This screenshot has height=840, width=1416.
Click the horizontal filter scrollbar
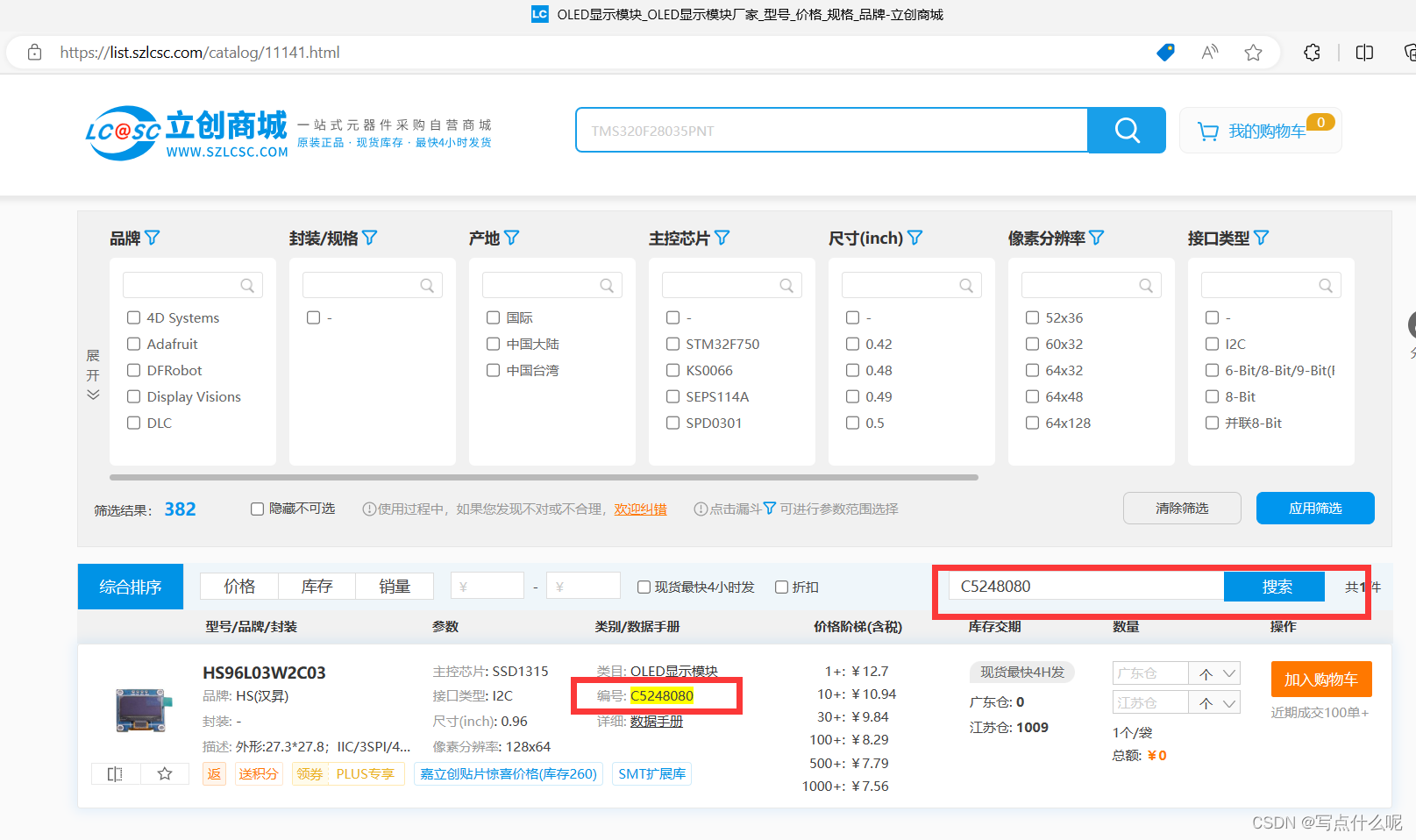[x=544, y=478]
